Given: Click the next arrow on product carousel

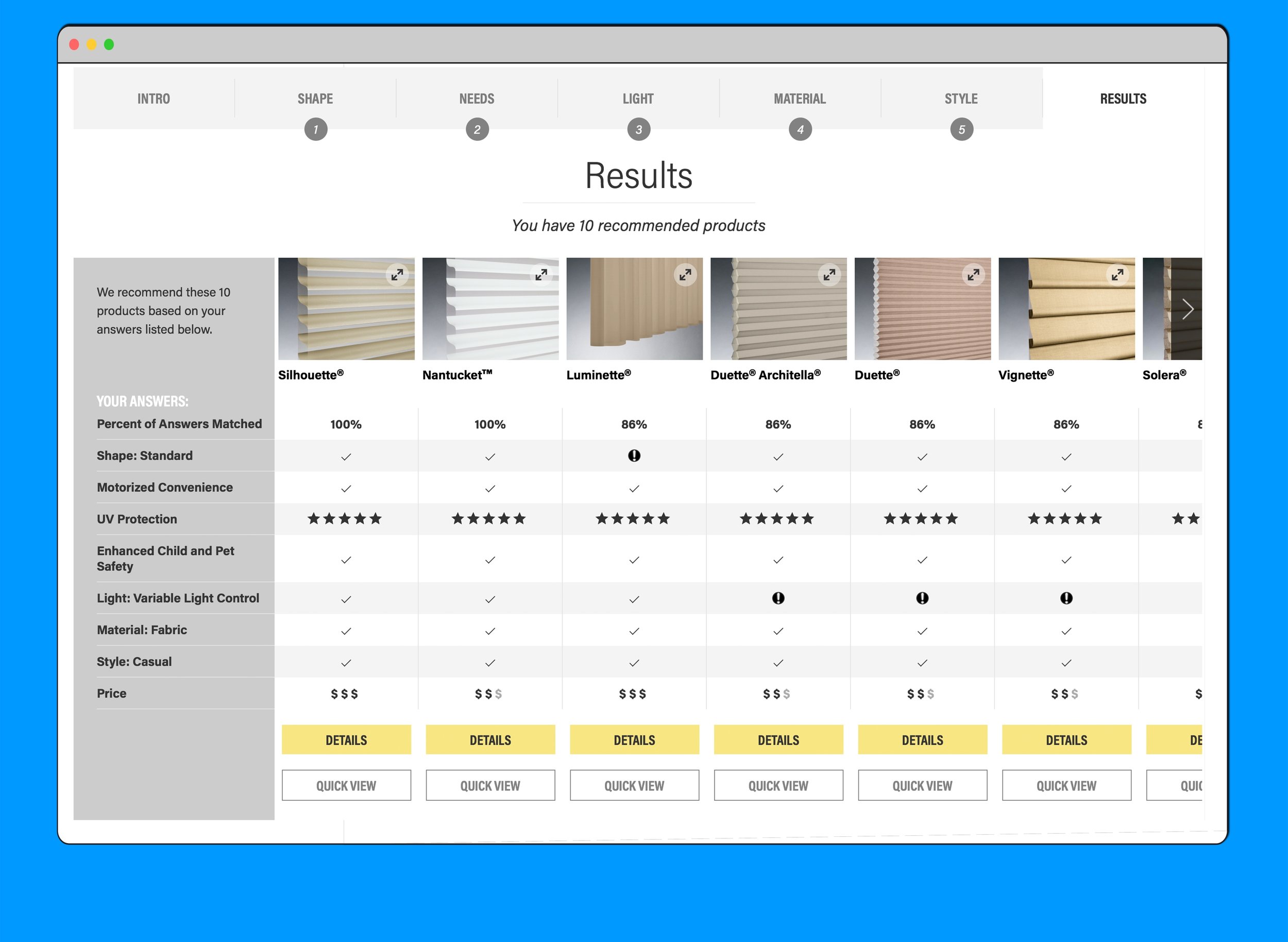Looking at the screenshot, I should point(1188,309).
